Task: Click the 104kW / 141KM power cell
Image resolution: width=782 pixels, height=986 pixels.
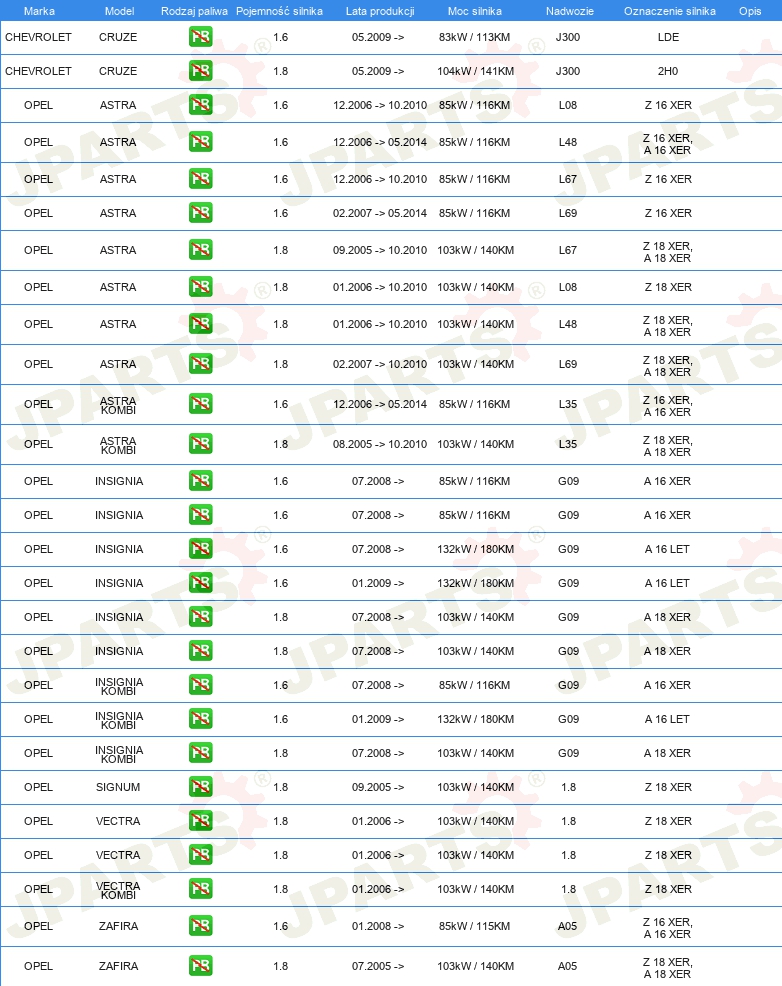Action: (475, 71)
